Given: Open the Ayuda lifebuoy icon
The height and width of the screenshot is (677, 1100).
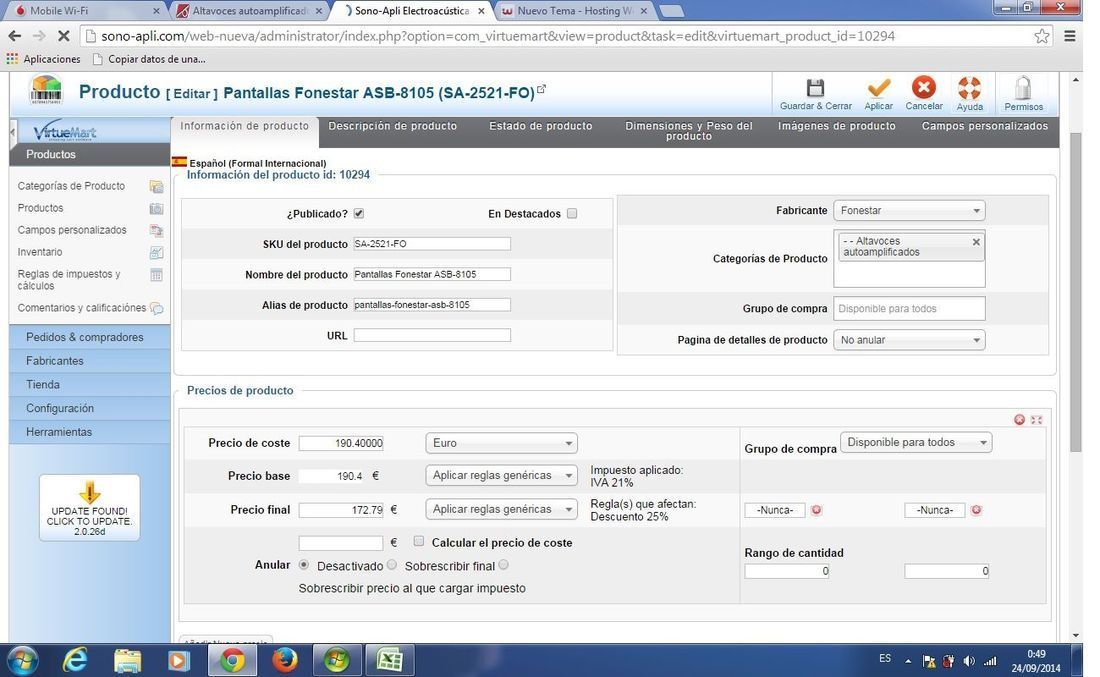Looking at the screenshot, I should [x=970, y=88].
